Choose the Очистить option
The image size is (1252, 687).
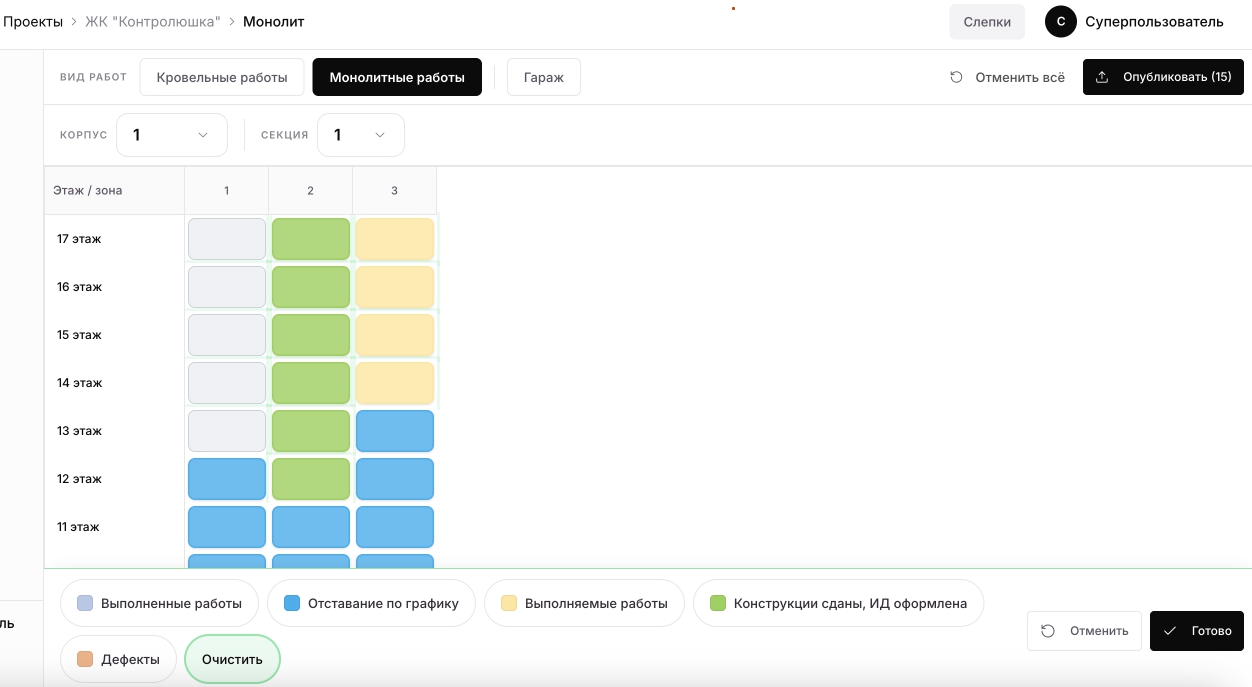232,659
